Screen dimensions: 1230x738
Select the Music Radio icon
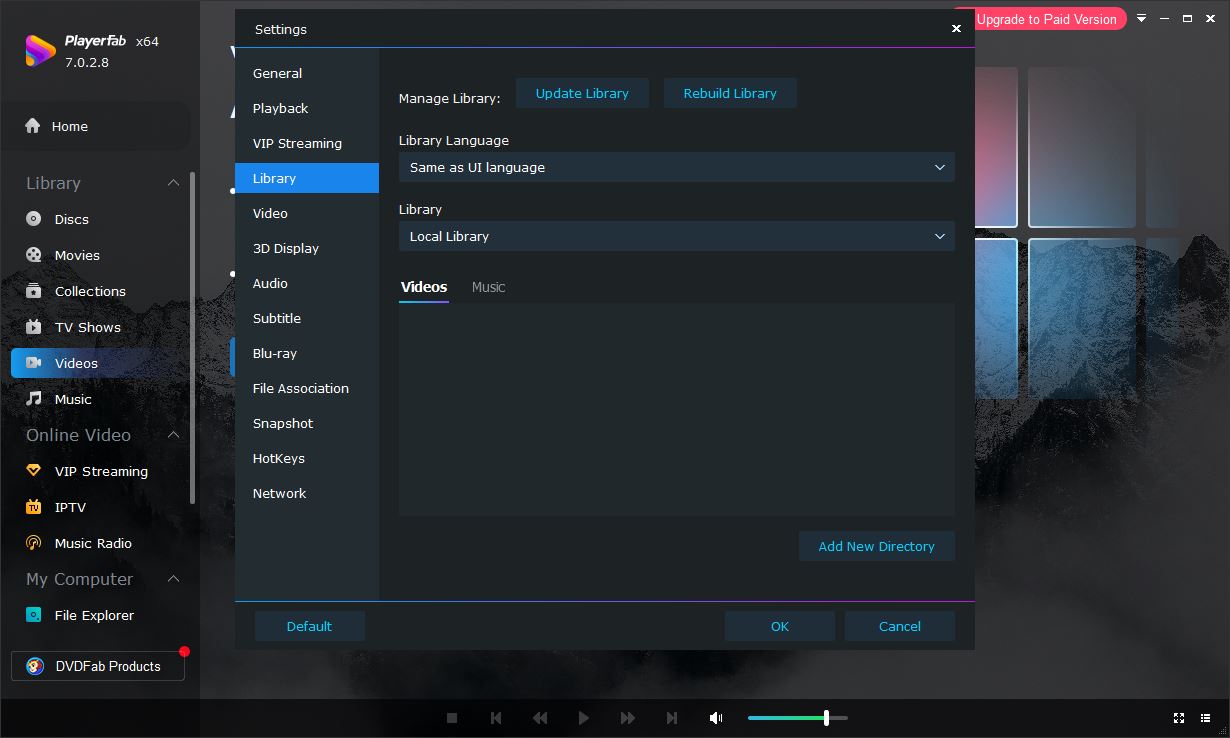click(34, 543)
